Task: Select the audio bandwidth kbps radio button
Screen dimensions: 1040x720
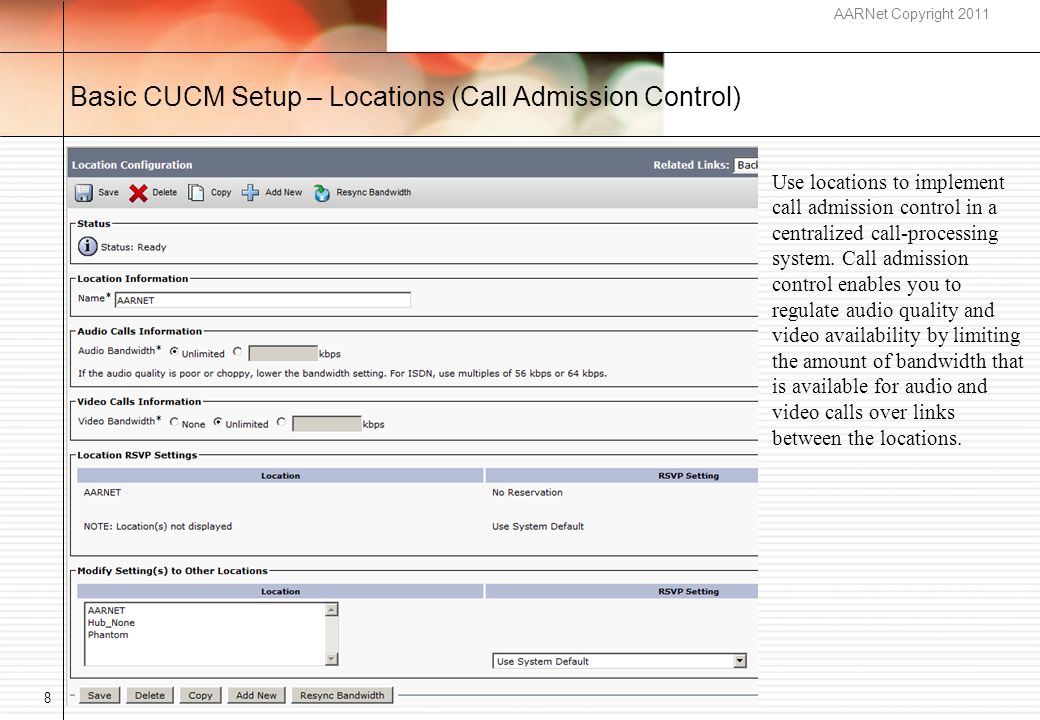Action: [237, 351]
